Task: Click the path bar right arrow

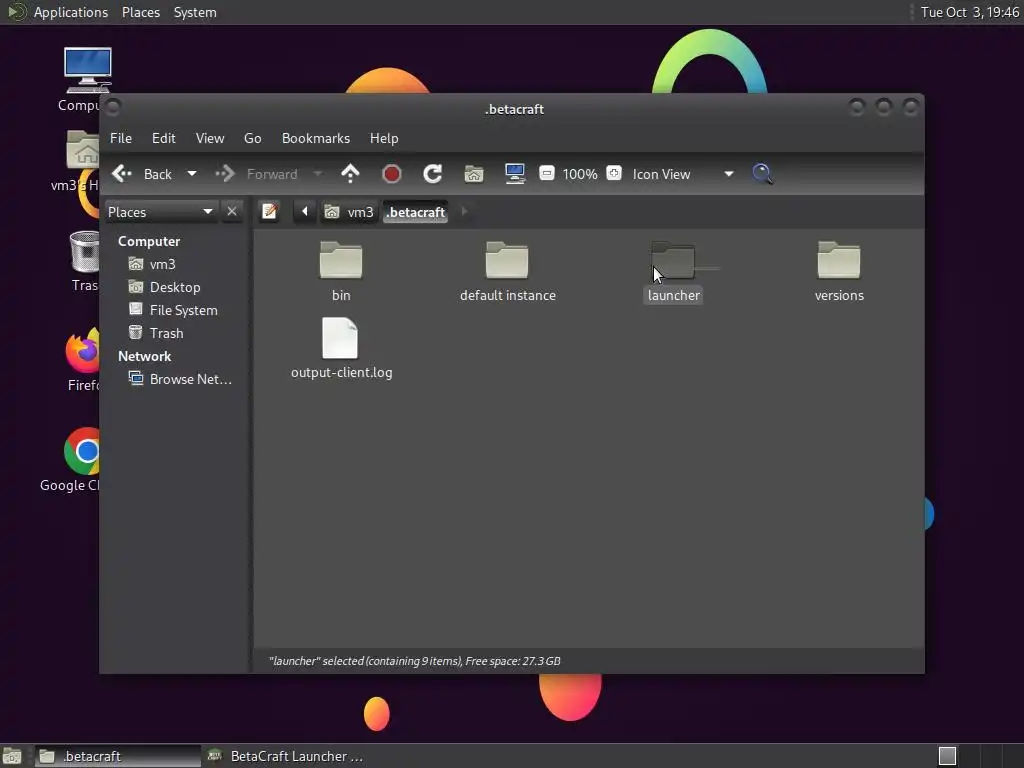Action: (464, 212)
